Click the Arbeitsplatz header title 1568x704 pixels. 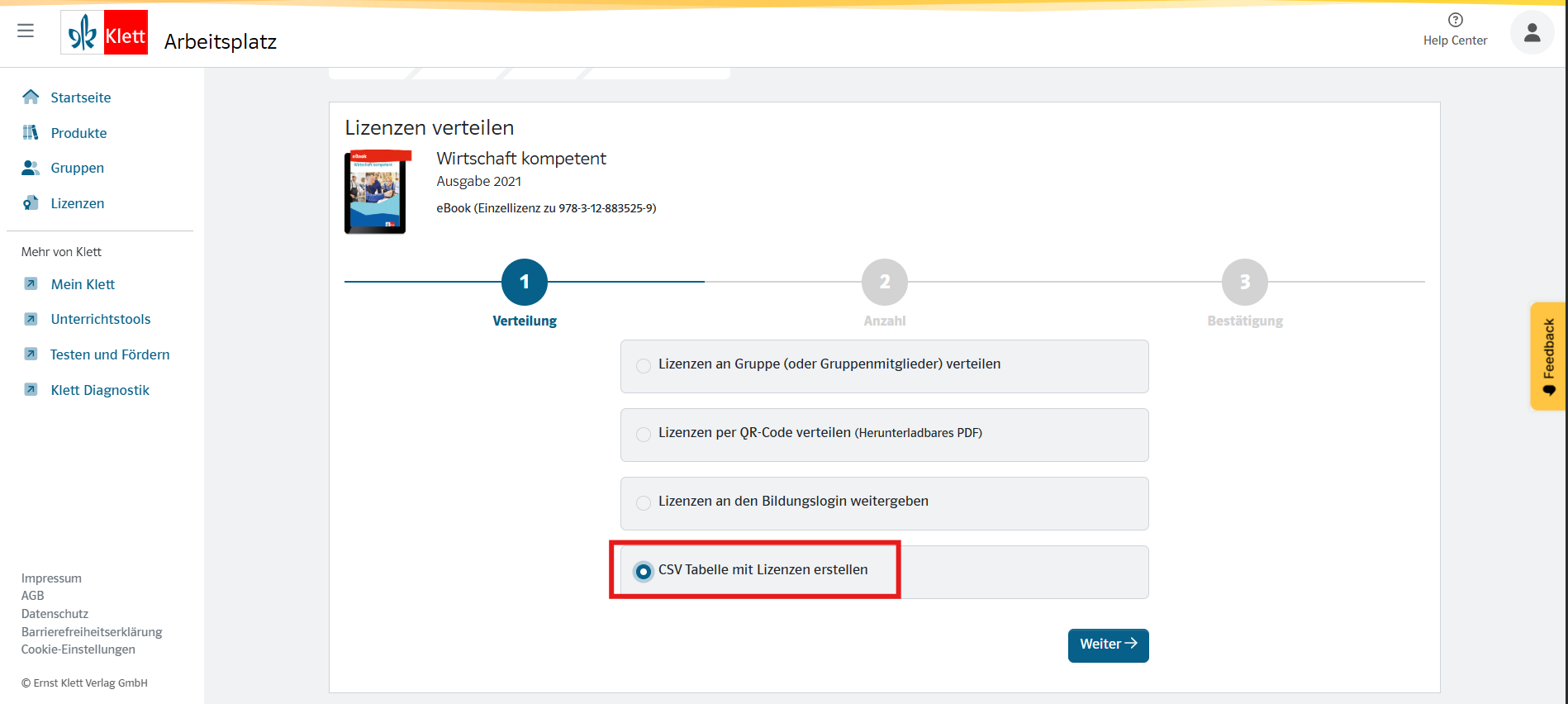click(221, 41)
